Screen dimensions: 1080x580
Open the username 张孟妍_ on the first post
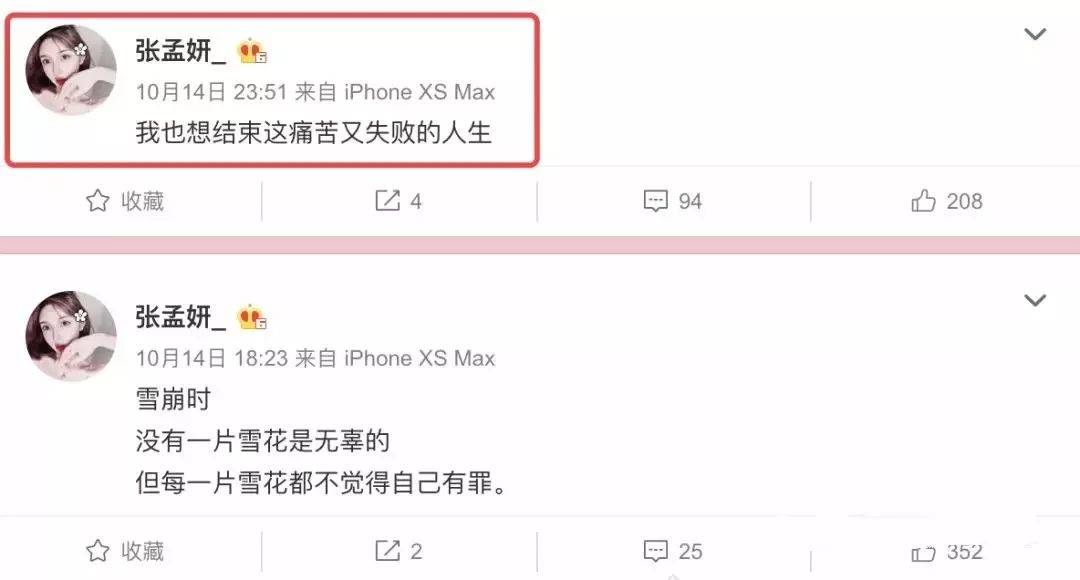180,51
